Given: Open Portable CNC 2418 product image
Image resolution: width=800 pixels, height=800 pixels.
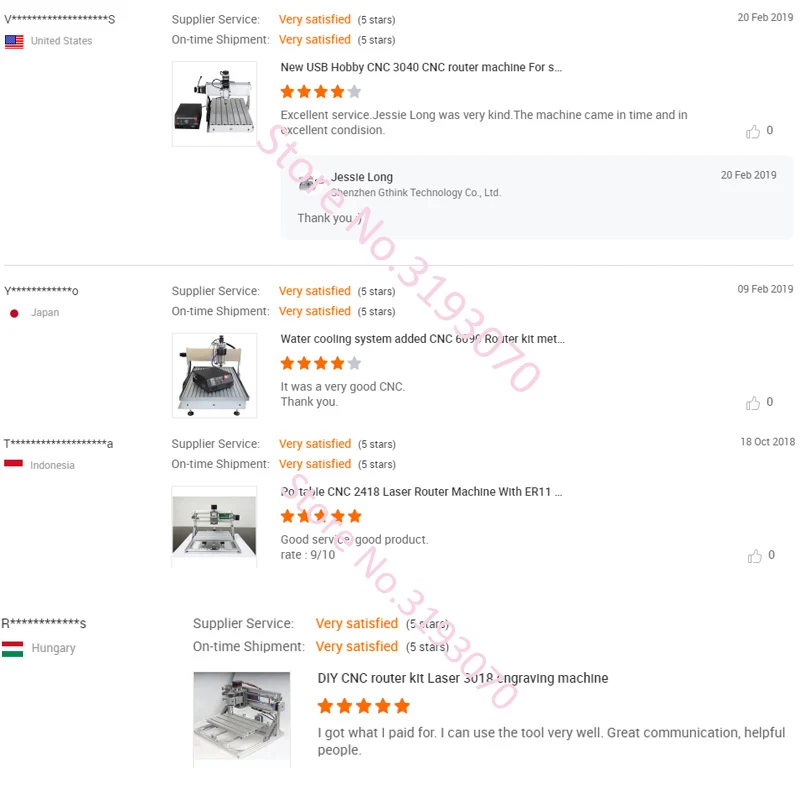Looking at the screenshot, I should (214, 527).
